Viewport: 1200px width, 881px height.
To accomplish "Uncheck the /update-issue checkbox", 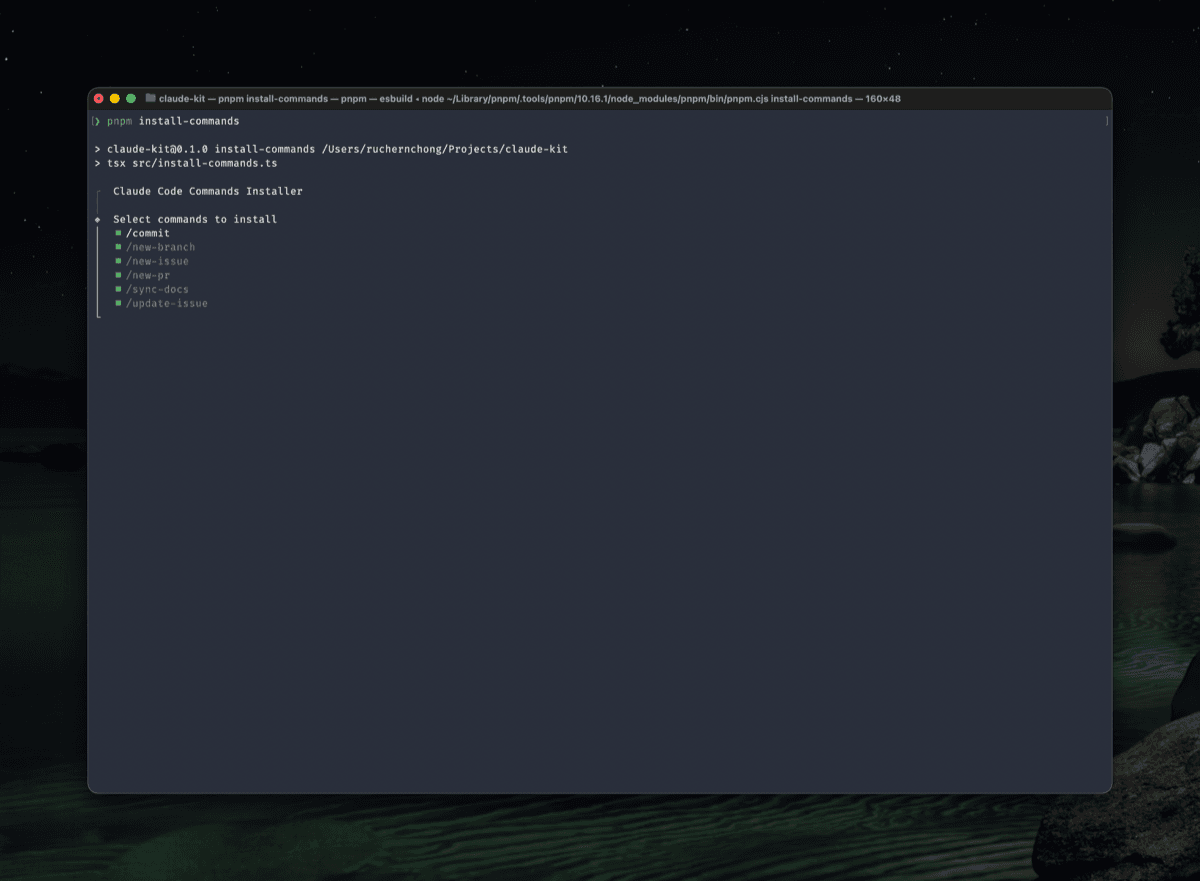I will (x=118, y=303).
